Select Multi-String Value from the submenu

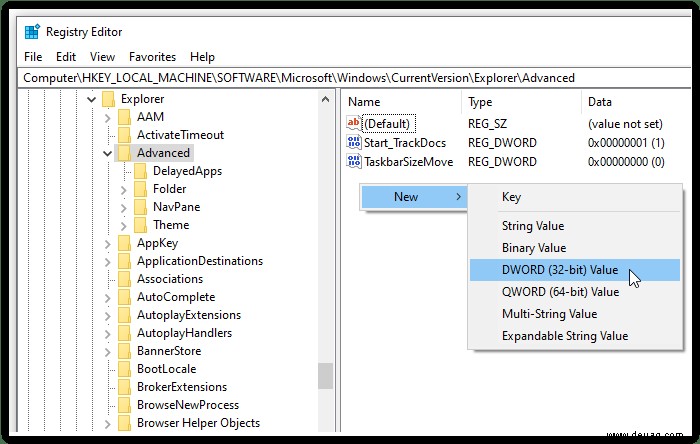click(x=575, y=314)
